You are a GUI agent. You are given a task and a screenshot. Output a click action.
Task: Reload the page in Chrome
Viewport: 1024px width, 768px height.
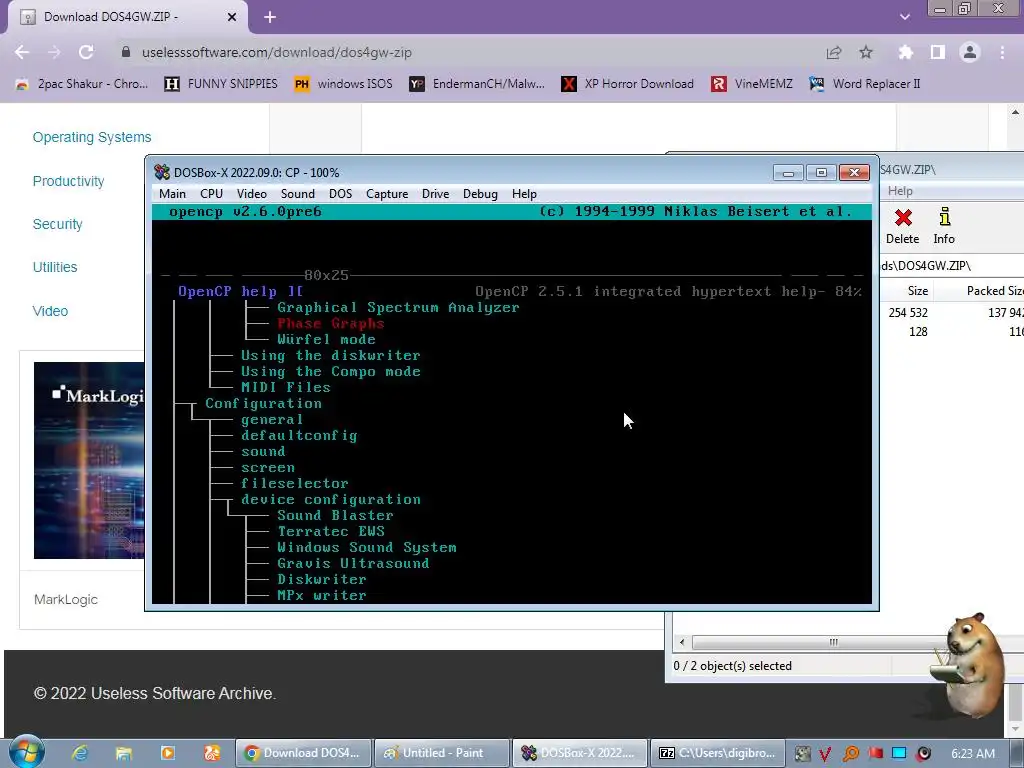click(86, 52)
